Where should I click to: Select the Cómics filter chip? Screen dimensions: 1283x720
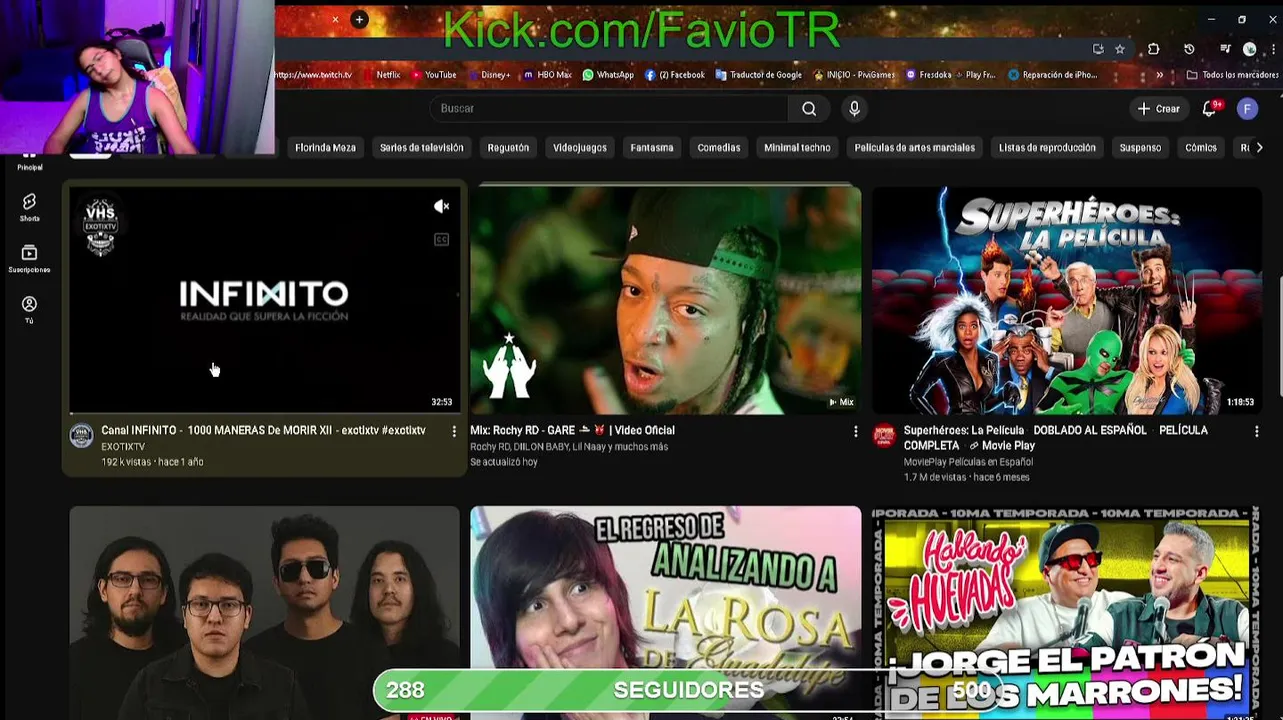[x=1201, y=148]
